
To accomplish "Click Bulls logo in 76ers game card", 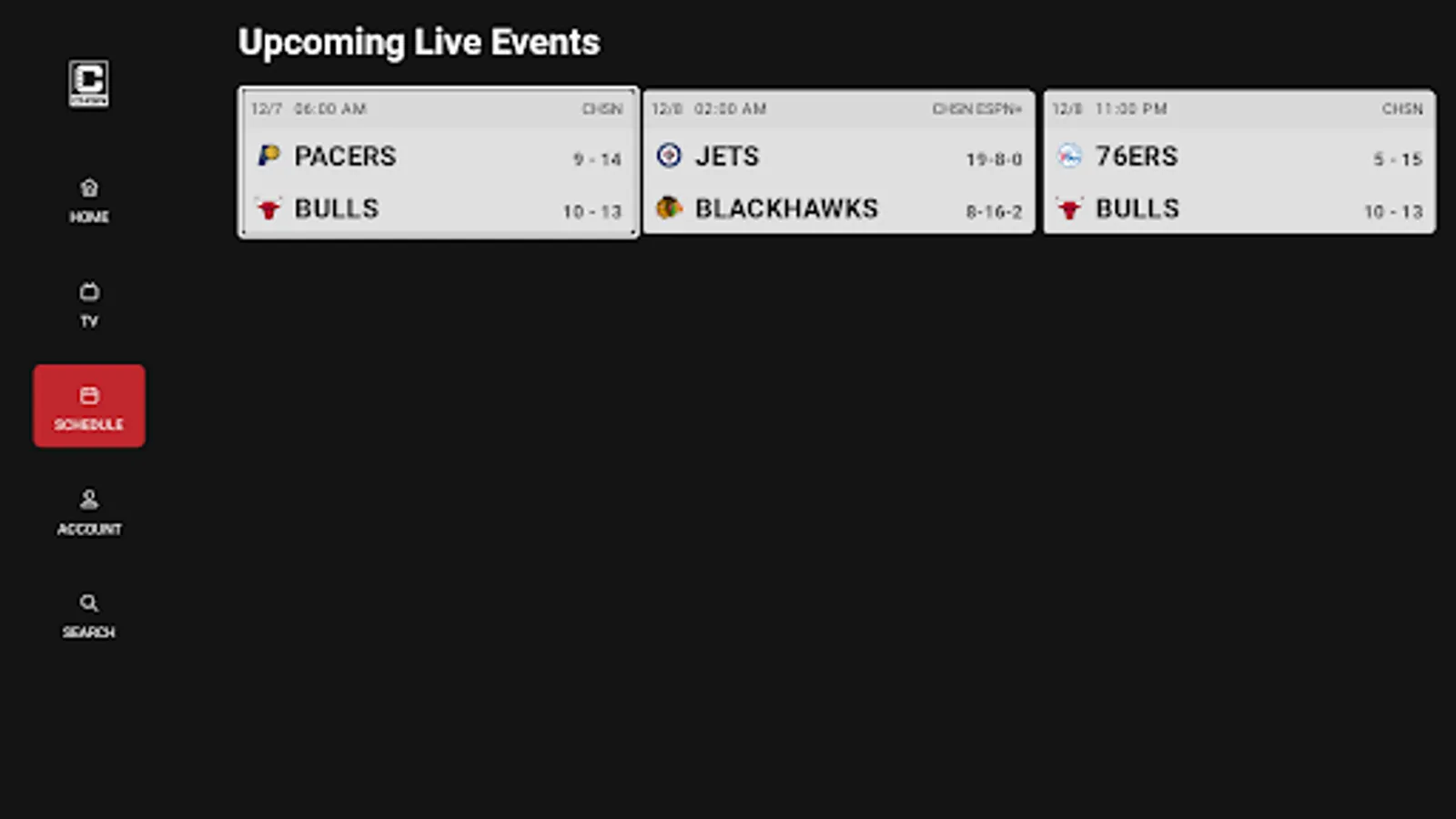I will 1069,209.
